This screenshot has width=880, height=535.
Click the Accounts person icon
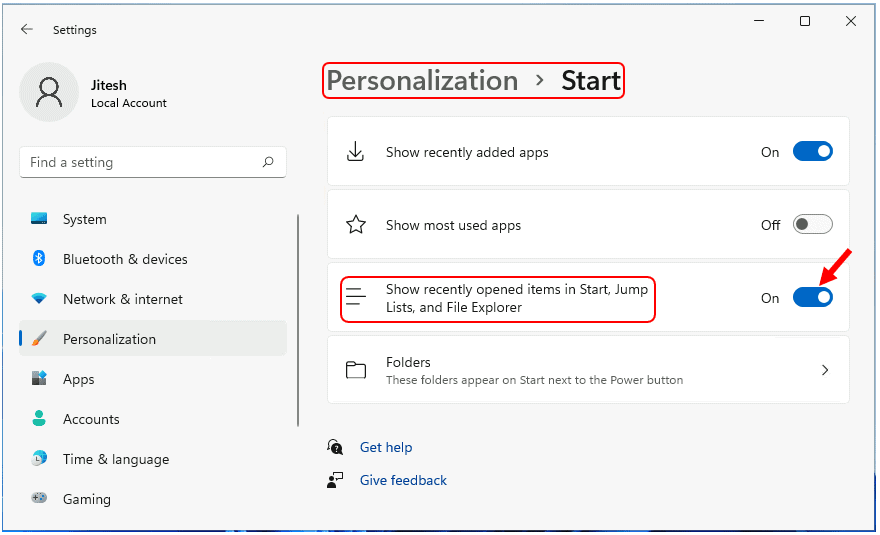(x=39, y=418)
